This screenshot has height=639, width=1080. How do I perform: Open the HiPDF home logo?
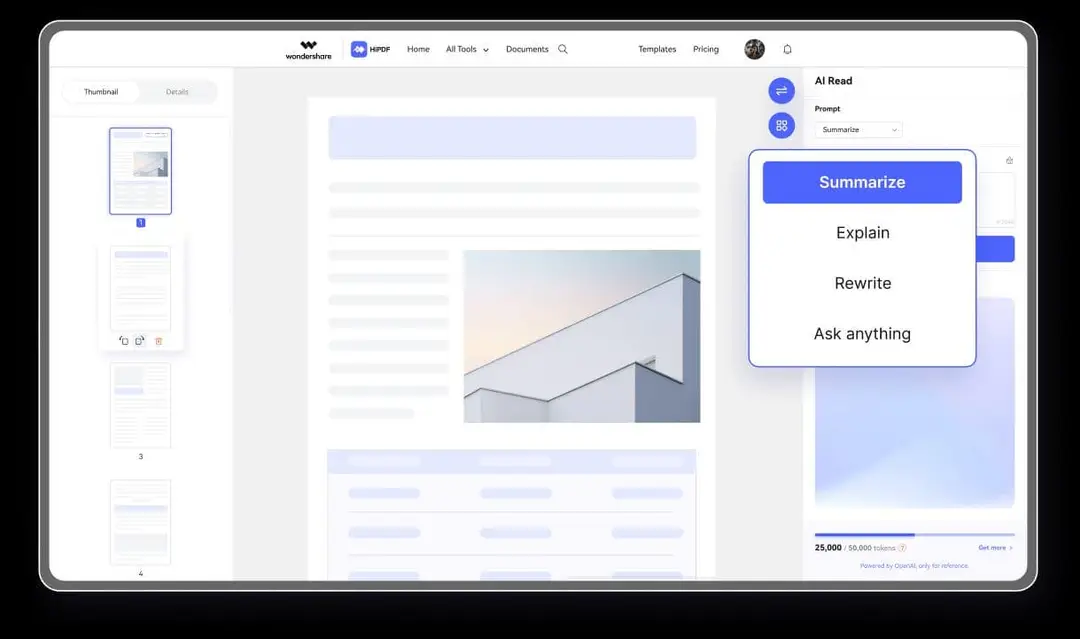pos(371,49)
